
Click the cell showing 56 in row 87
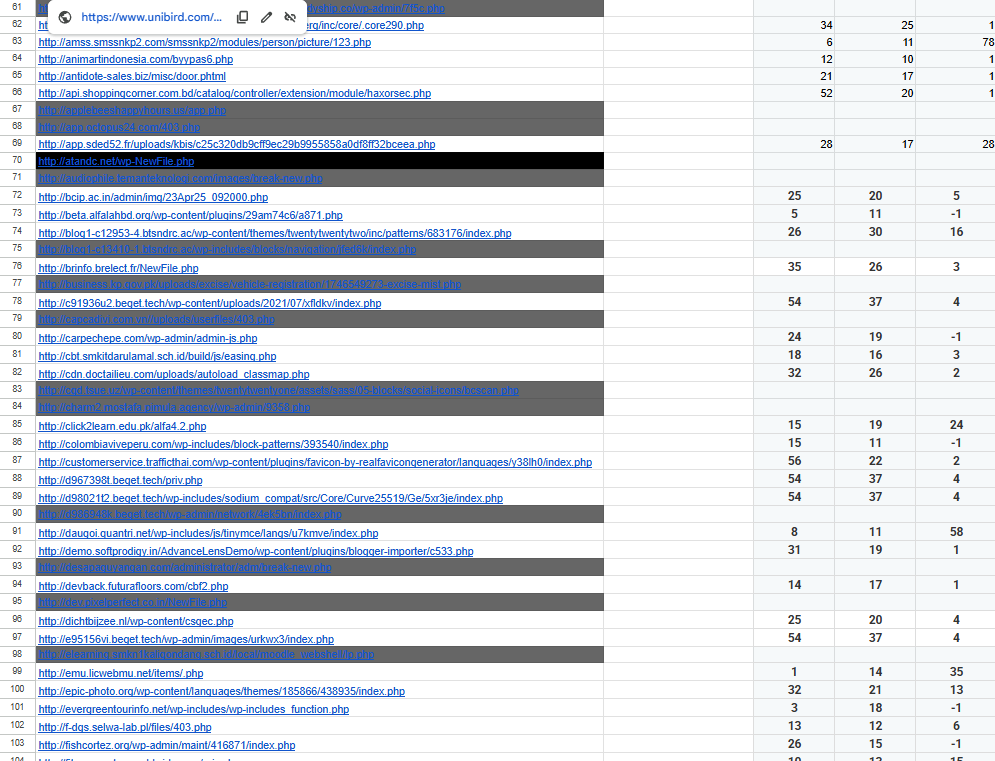tap(795, 461)
